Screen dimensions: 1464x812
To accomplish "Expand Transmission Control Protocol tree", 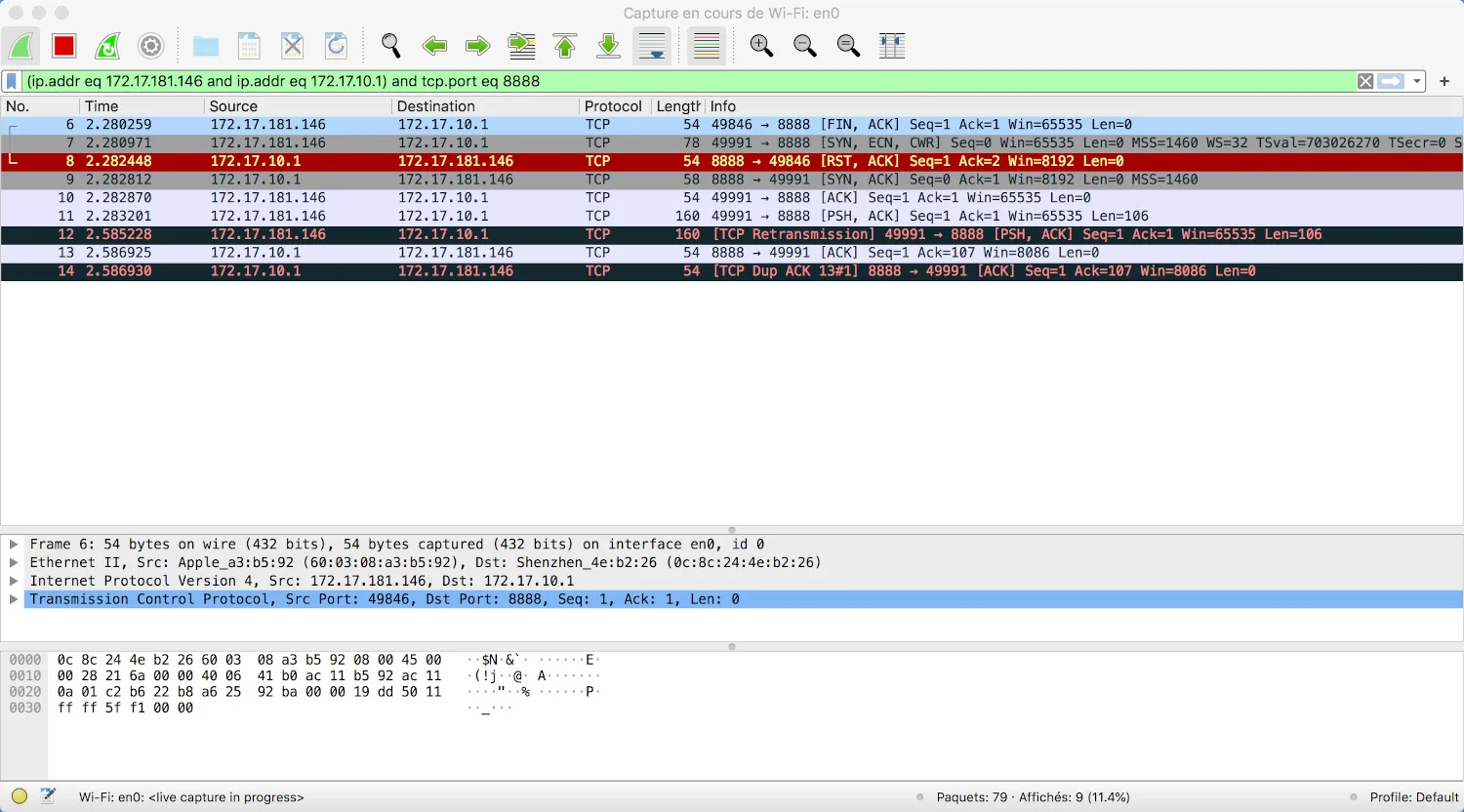I will (x=14, y=599).
